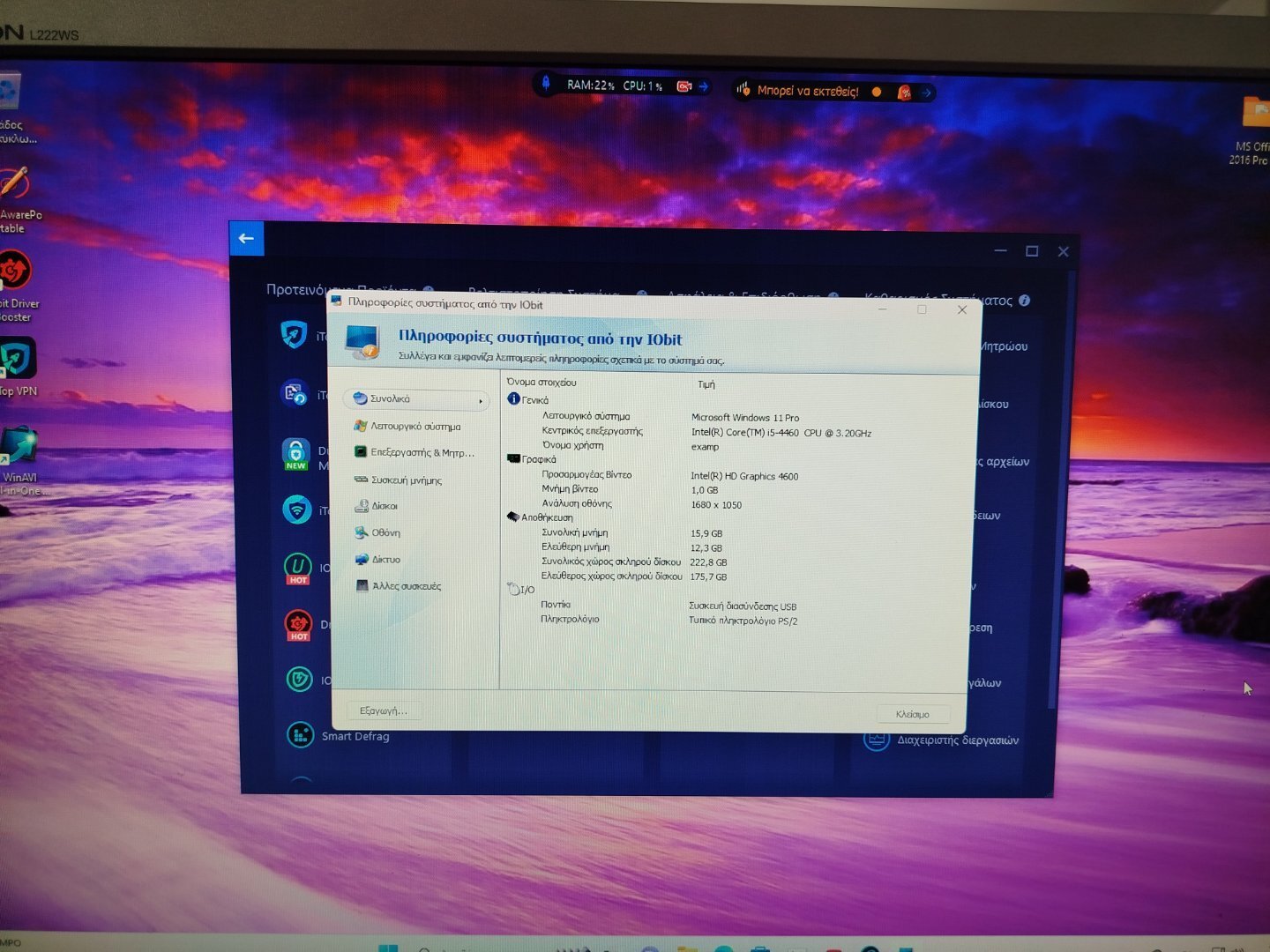Click the device icon beside Άλλες συσκευές

click(x=362, y=585)
